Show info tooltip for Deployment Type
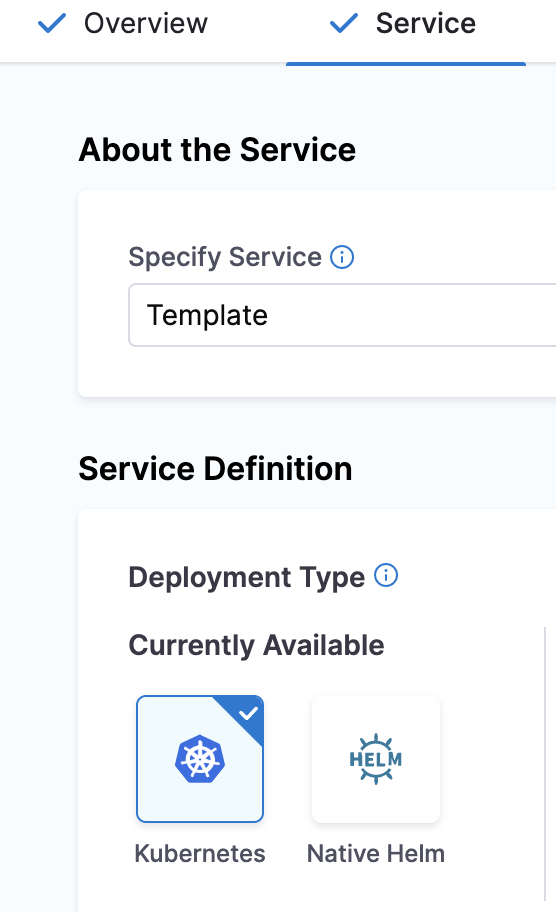The image size is (556, 912). coord(386,575)
